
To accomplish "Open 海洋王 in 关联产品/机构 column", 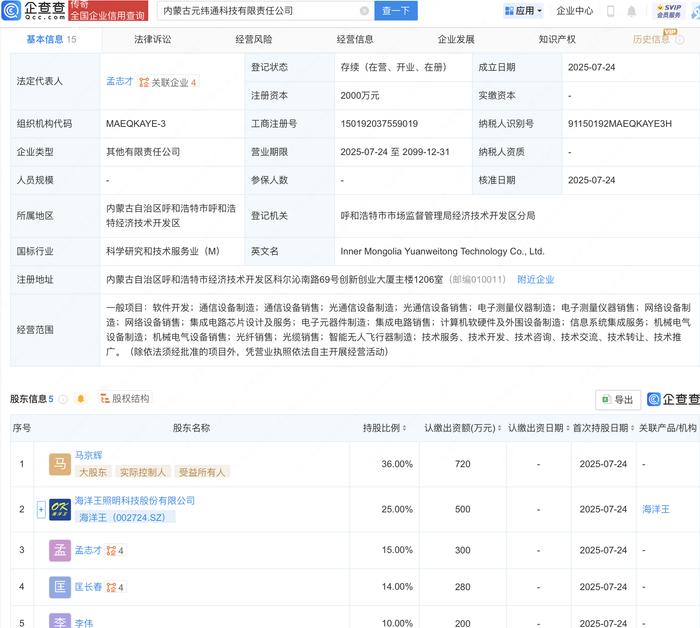I will pos(655,509).
